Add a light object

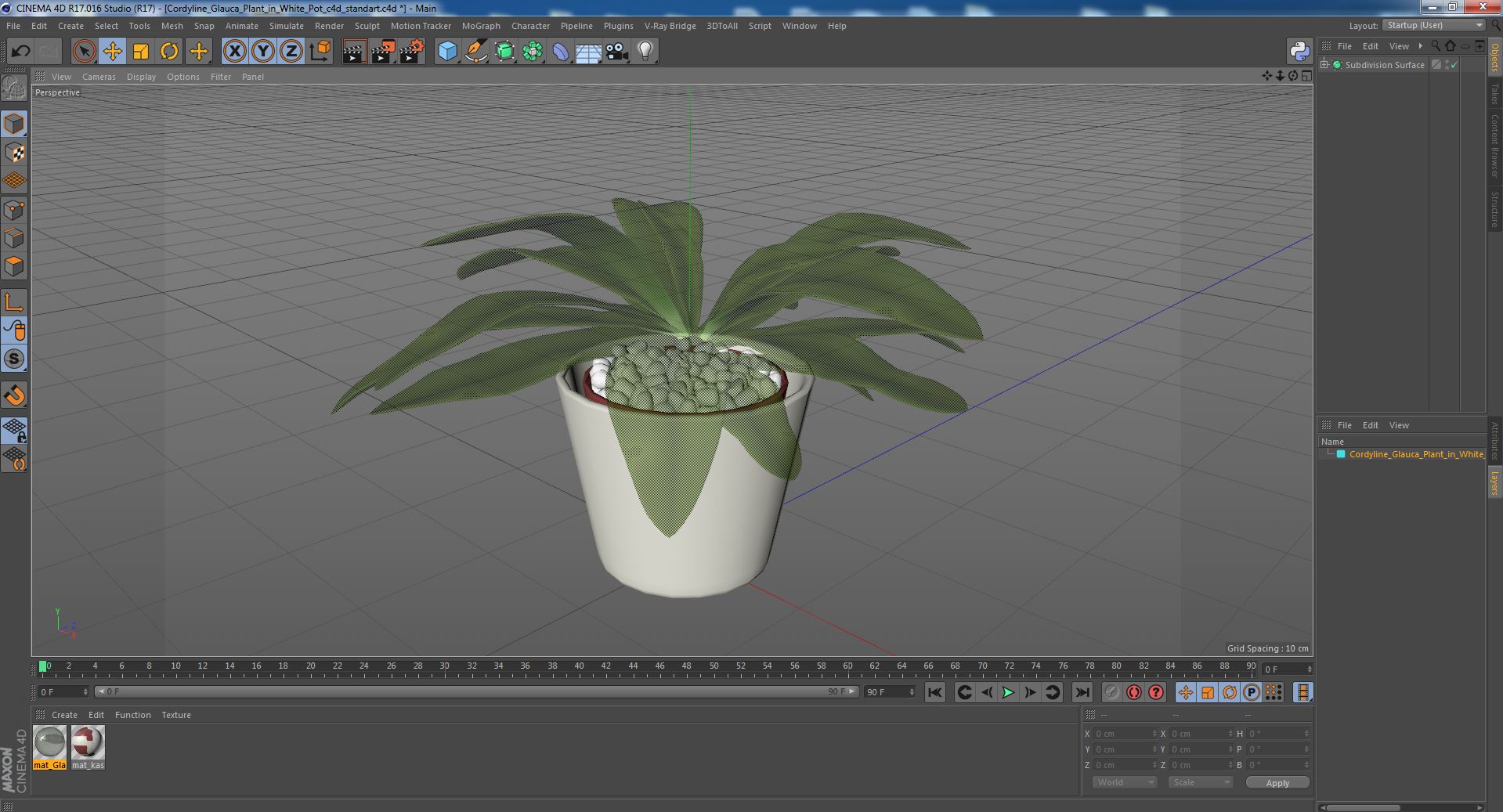645,52
